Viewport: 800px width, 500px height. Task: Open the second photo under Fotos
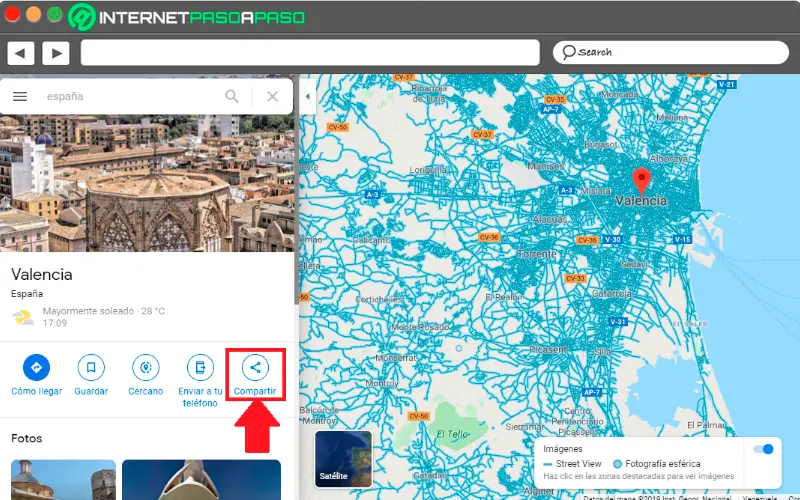[x=202, y=480]
